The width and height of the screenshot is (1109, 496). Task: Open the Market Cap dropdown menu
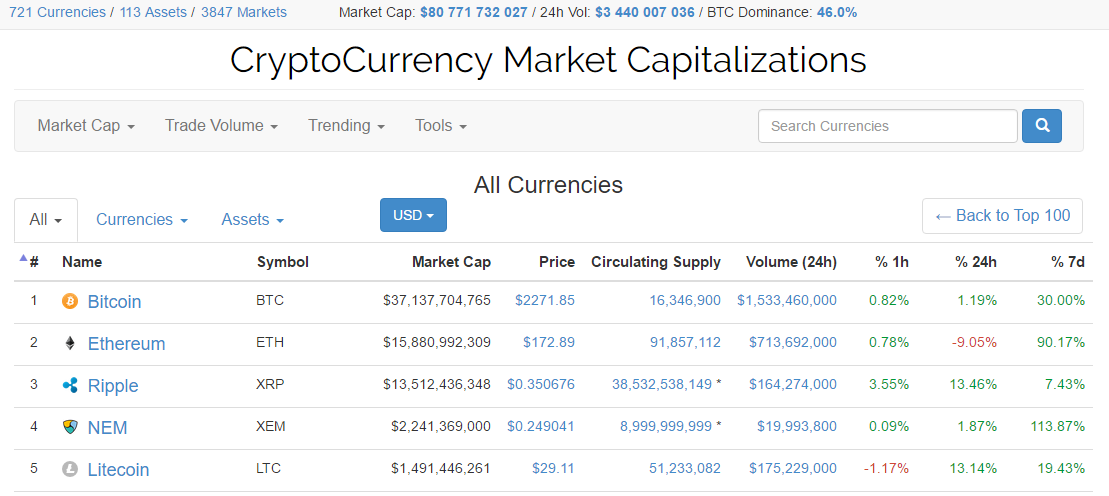(86, 126)
